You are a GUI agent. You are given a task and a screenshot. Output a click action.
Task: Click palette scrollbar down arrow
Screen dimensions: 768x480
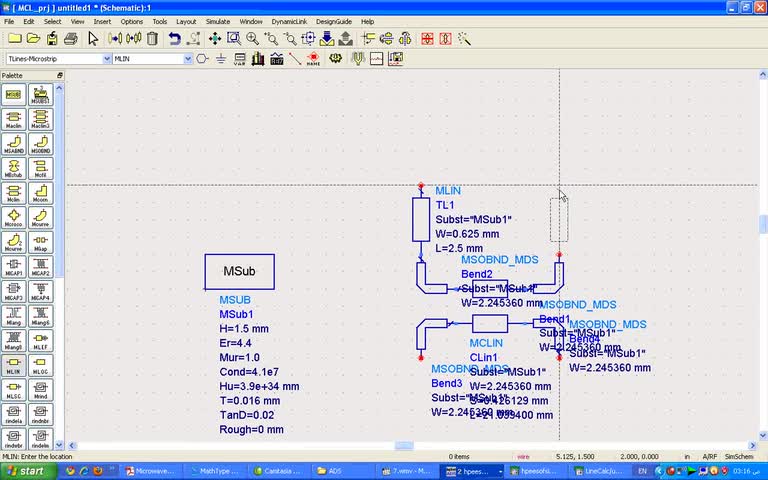59,445
